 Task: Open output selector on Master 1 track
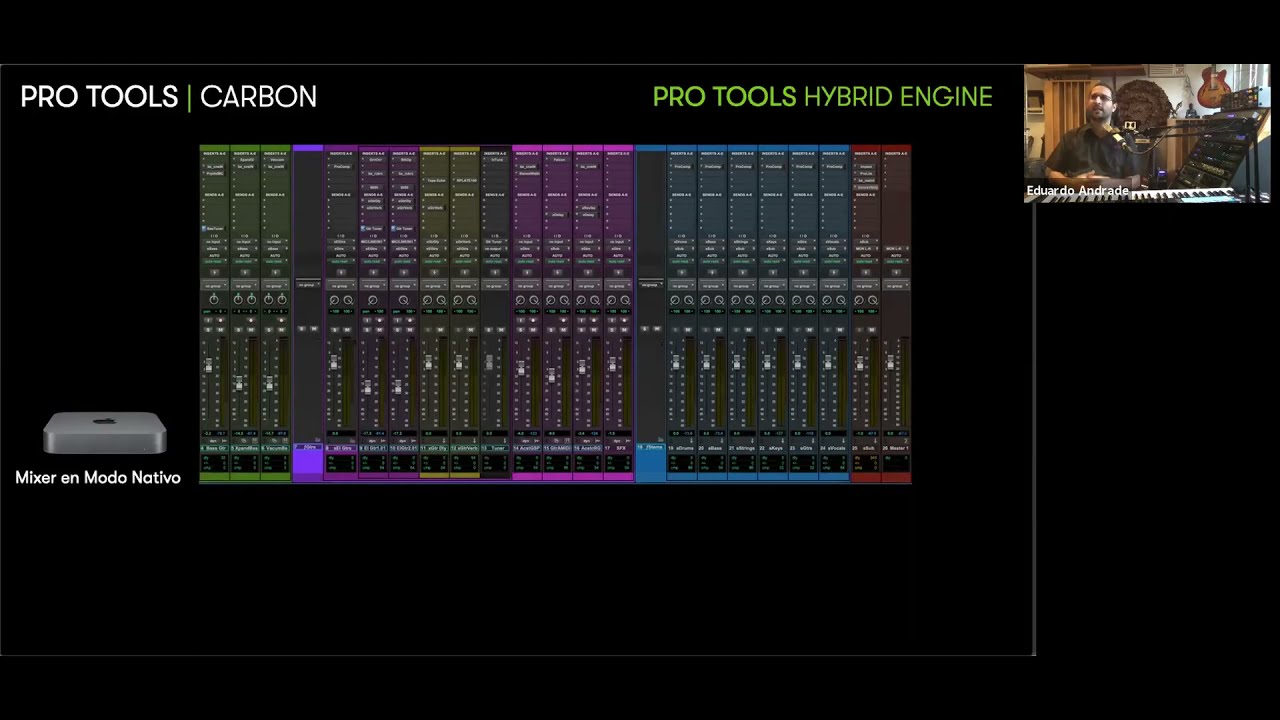tap(896, 248)
